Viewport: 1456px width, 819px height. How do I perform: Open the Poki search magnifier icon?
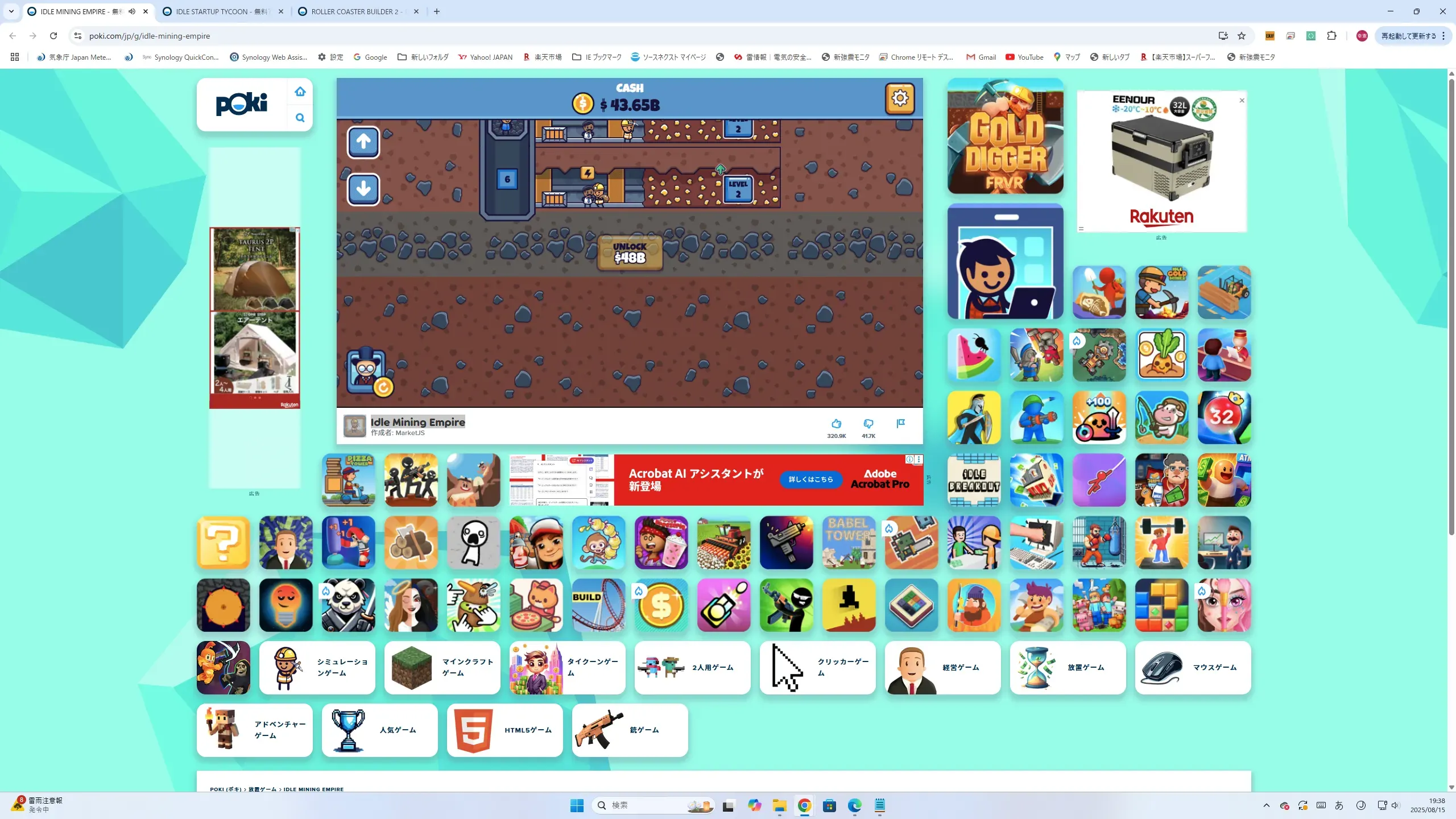pos(300,118)
